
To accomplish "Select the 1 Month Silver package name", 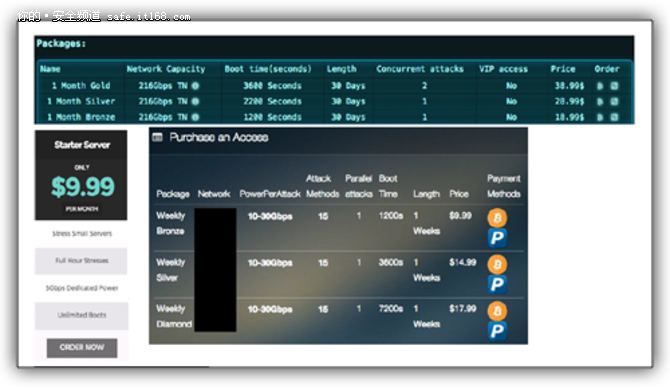I will click(x=81, y=101).
